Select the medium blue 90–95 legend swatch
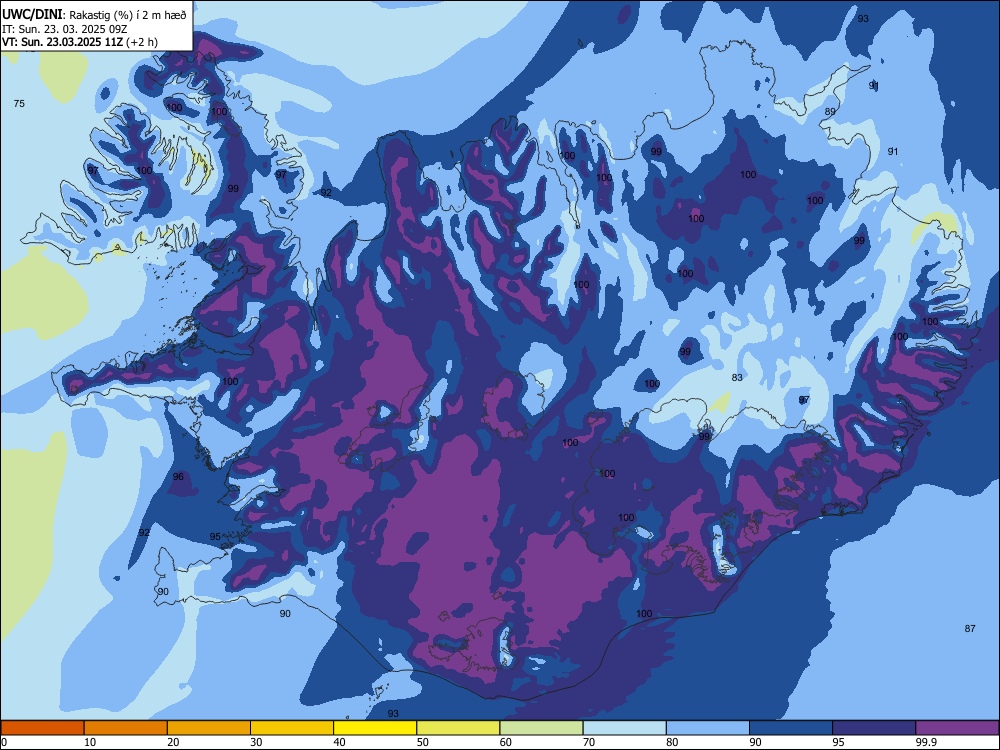 pos(791,728)
